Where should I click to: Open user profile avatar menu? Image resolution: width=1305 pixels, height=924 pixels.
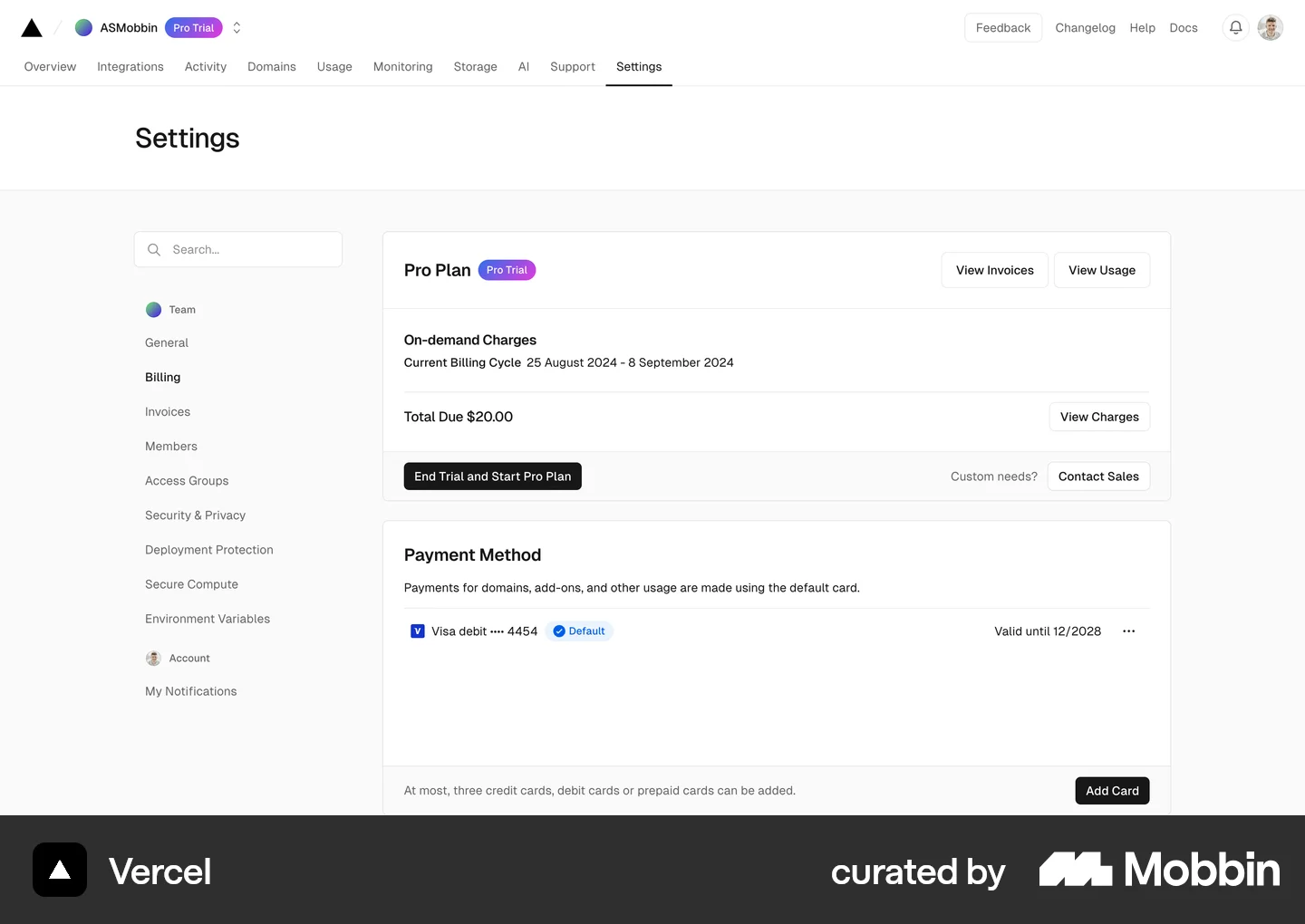[1270, 28]
